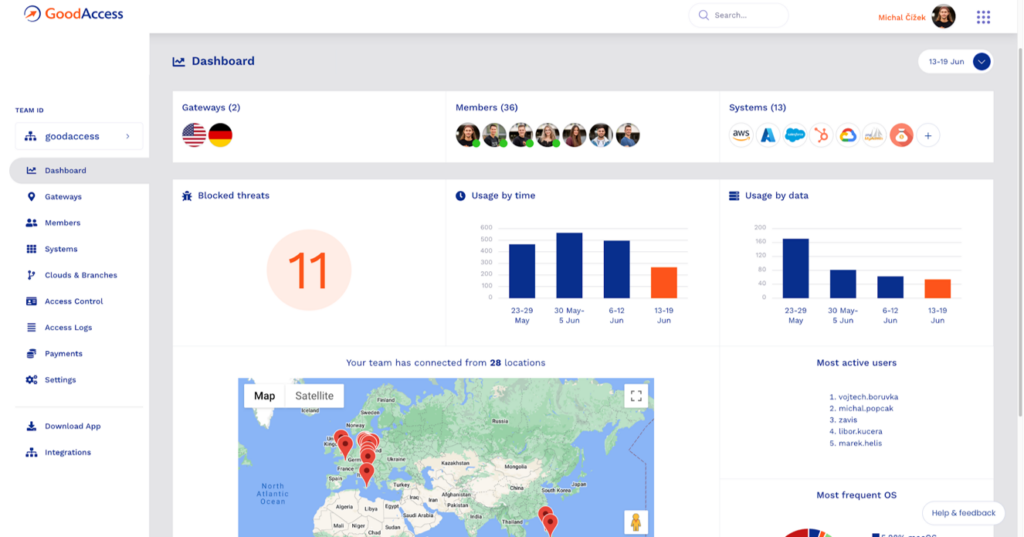
Task: Switch the map to Map view
Action: (264, 396)
